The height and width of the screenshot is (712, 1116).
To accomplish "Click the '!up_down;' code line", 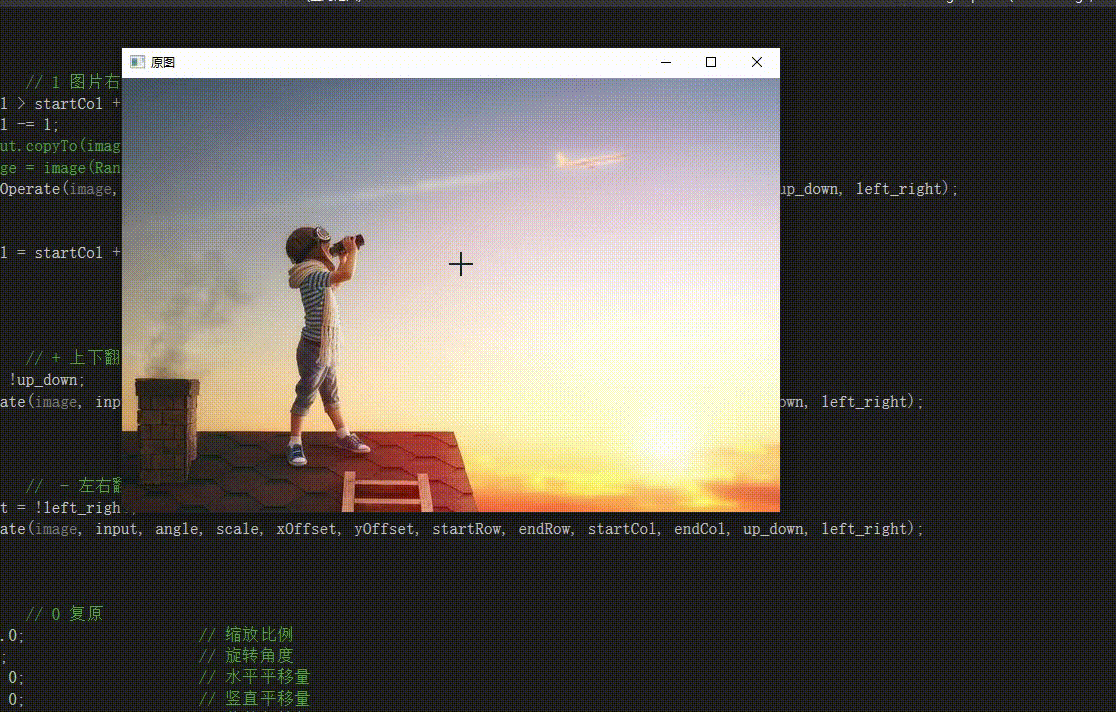I will (x=47, y=380).
